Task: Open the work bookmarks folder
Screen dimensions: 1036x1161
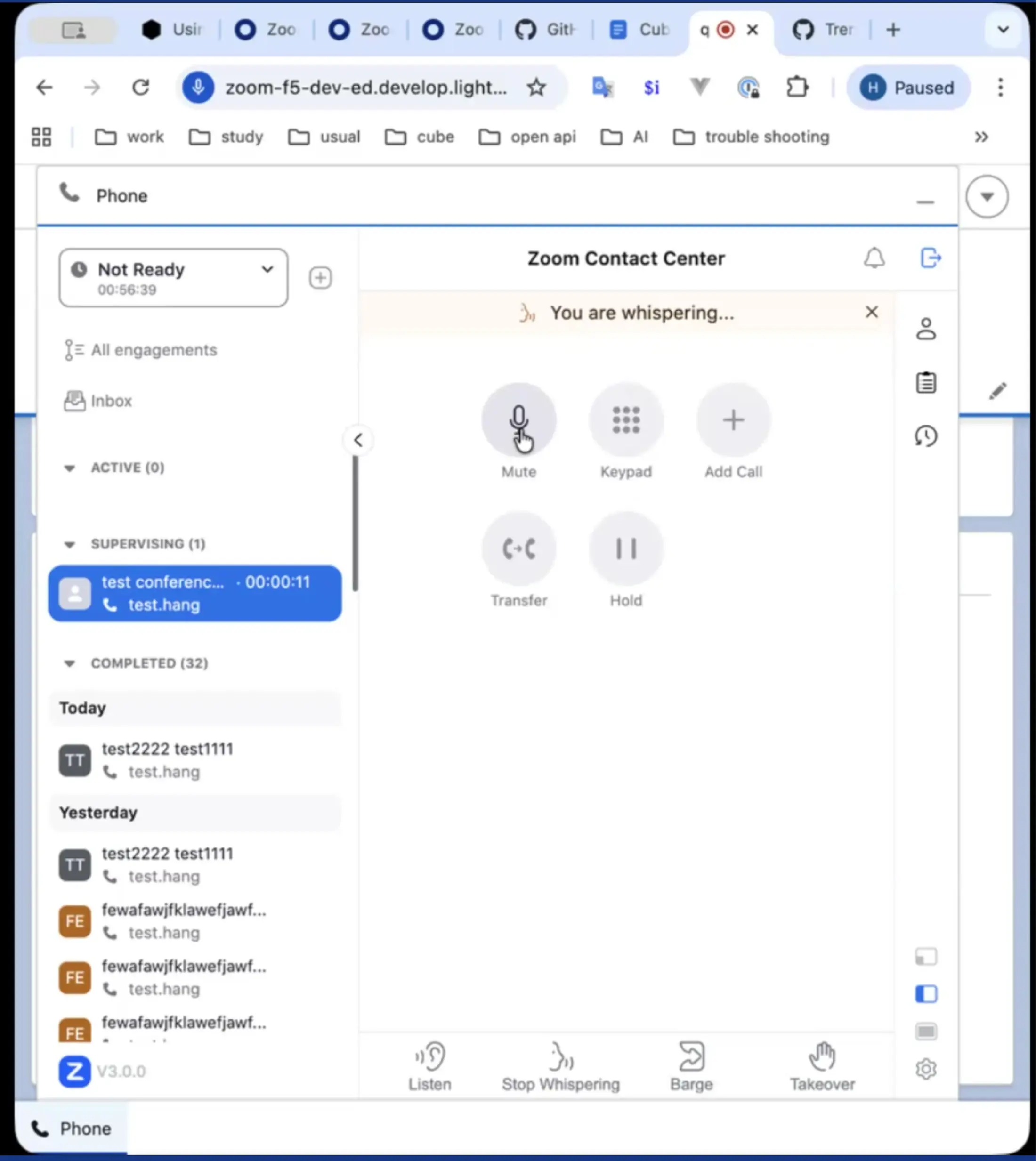Action: (129, 137)
